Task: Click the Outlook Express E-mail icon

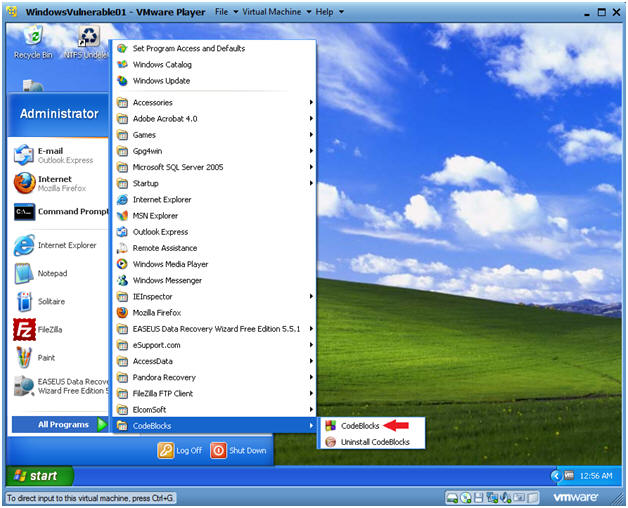Action: pos(24,155)
